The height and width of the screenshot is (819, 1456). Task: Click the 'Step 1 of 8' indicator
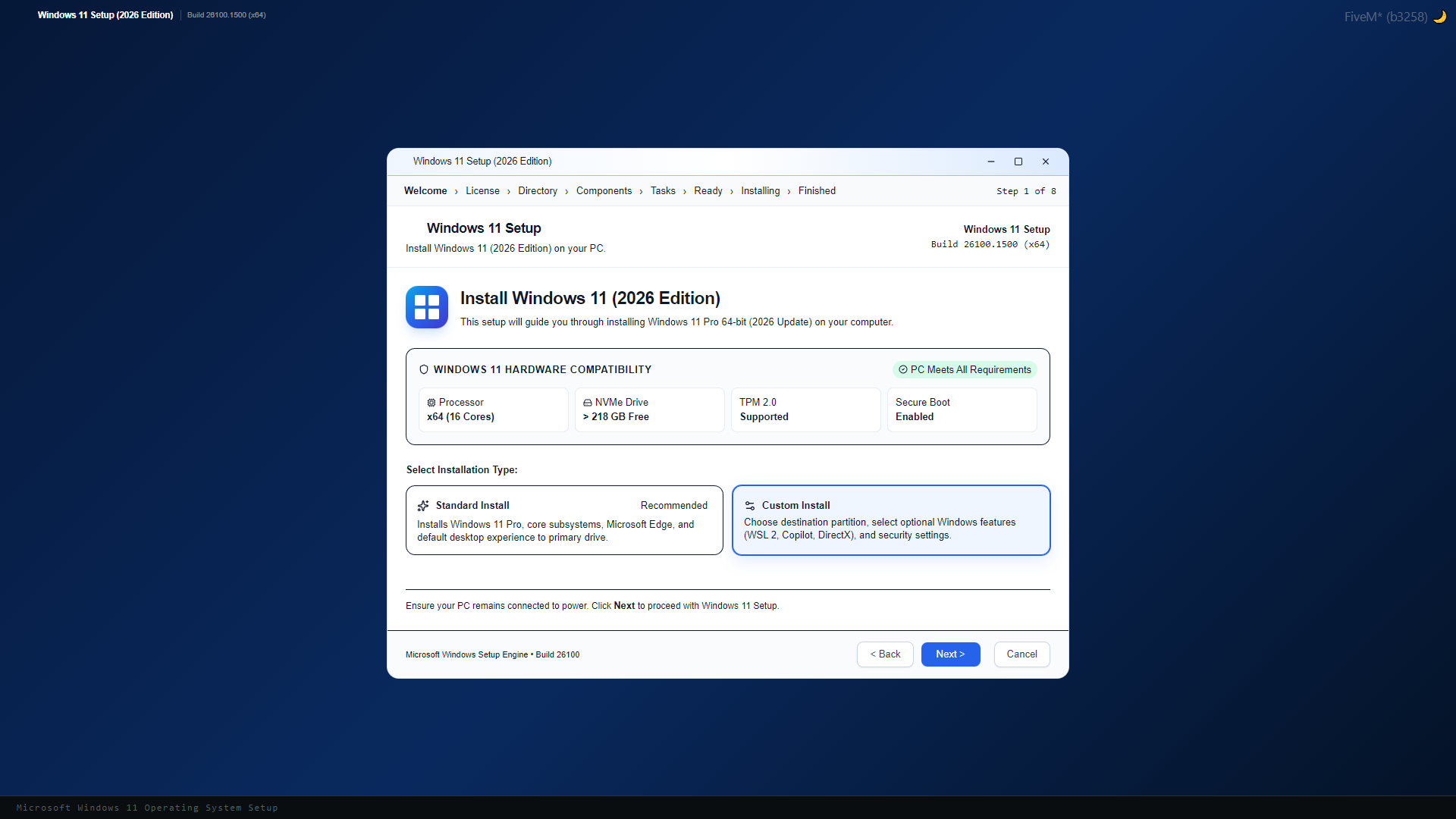coord(1026,191)
